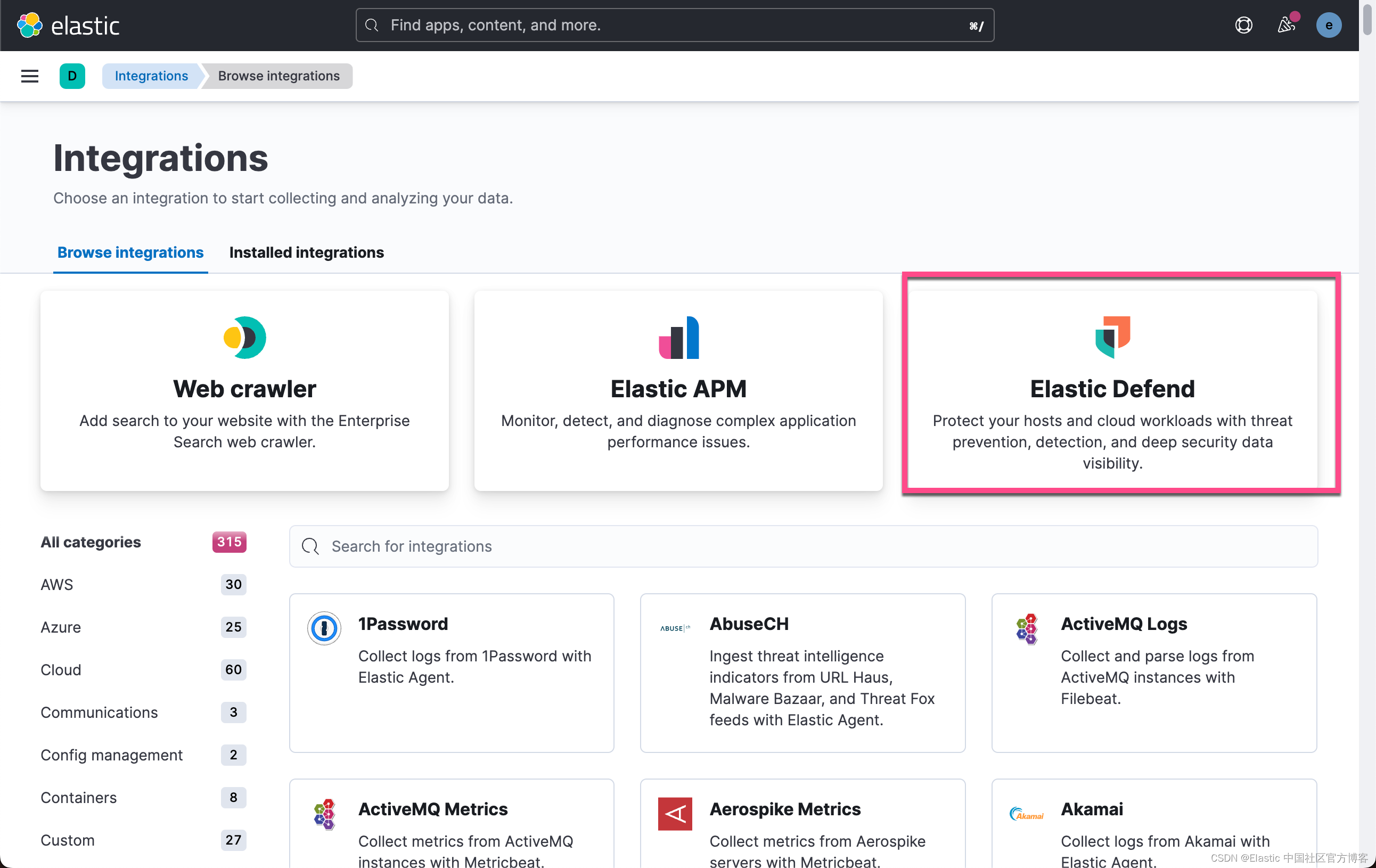This screenshot has width=1376, height=868.
Task: Click the magnifier in integrations search
Action: [310, 546]
